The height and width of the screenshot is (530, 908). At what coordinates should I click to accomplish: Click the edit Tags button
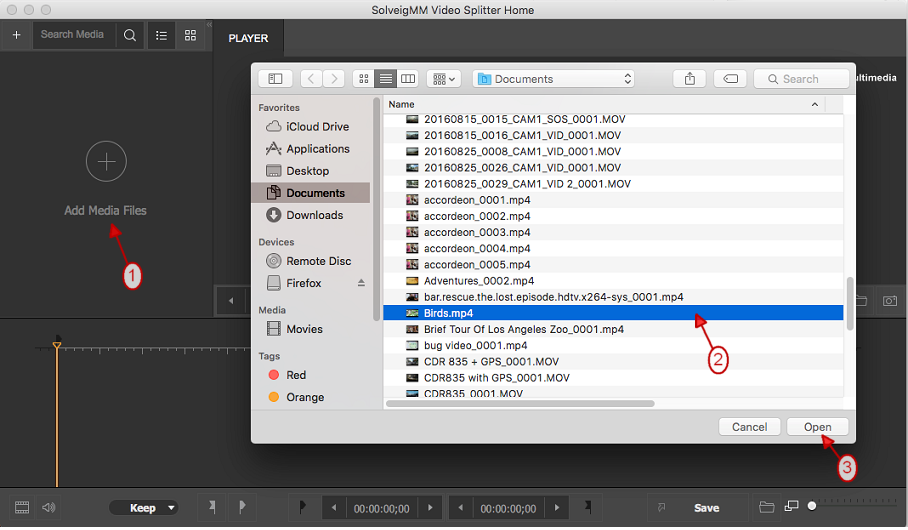(x=730, y=79)
